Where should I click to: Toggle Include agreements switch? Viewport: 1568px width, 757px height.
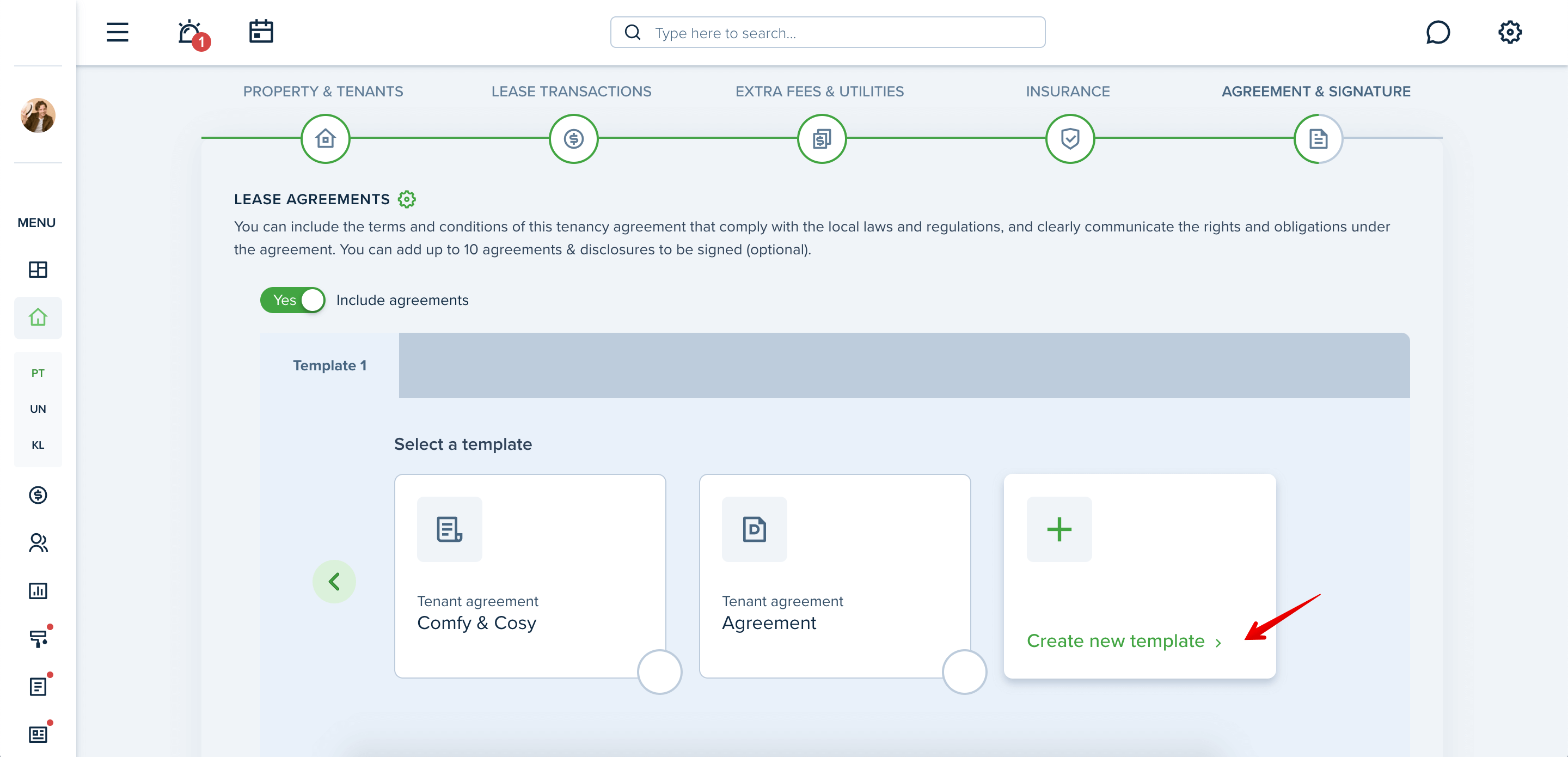point(293,300)
